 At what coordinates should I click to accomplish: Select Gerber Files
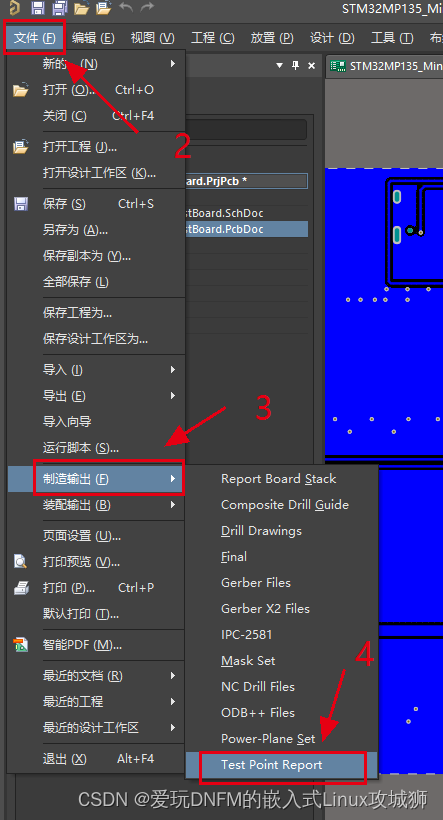281,583
